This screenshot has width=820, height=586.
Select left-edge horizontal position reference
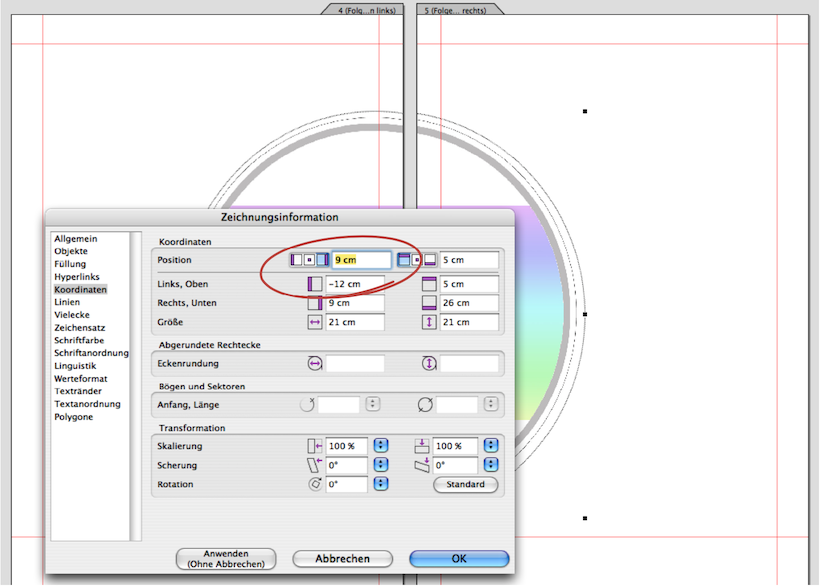click(x=296, y=260)
